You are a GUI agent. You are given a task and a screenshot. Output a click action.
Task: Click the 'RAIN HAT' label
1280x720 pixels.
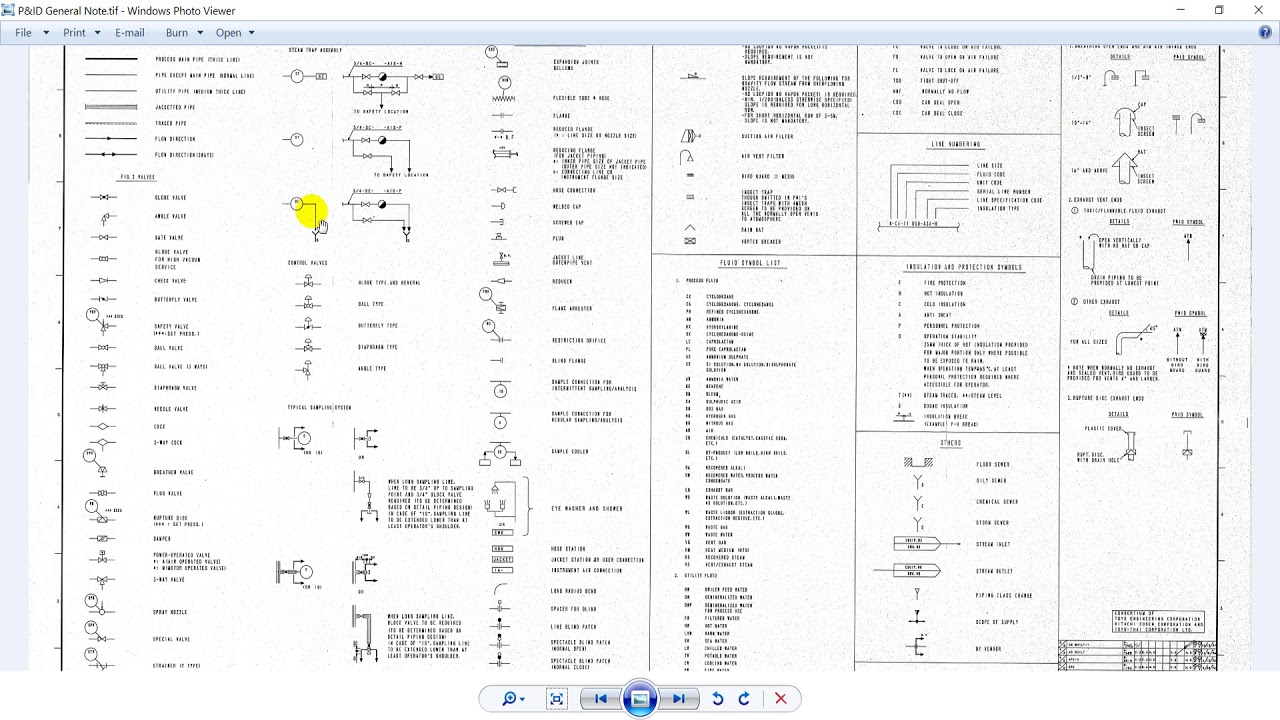pos(752,229)
